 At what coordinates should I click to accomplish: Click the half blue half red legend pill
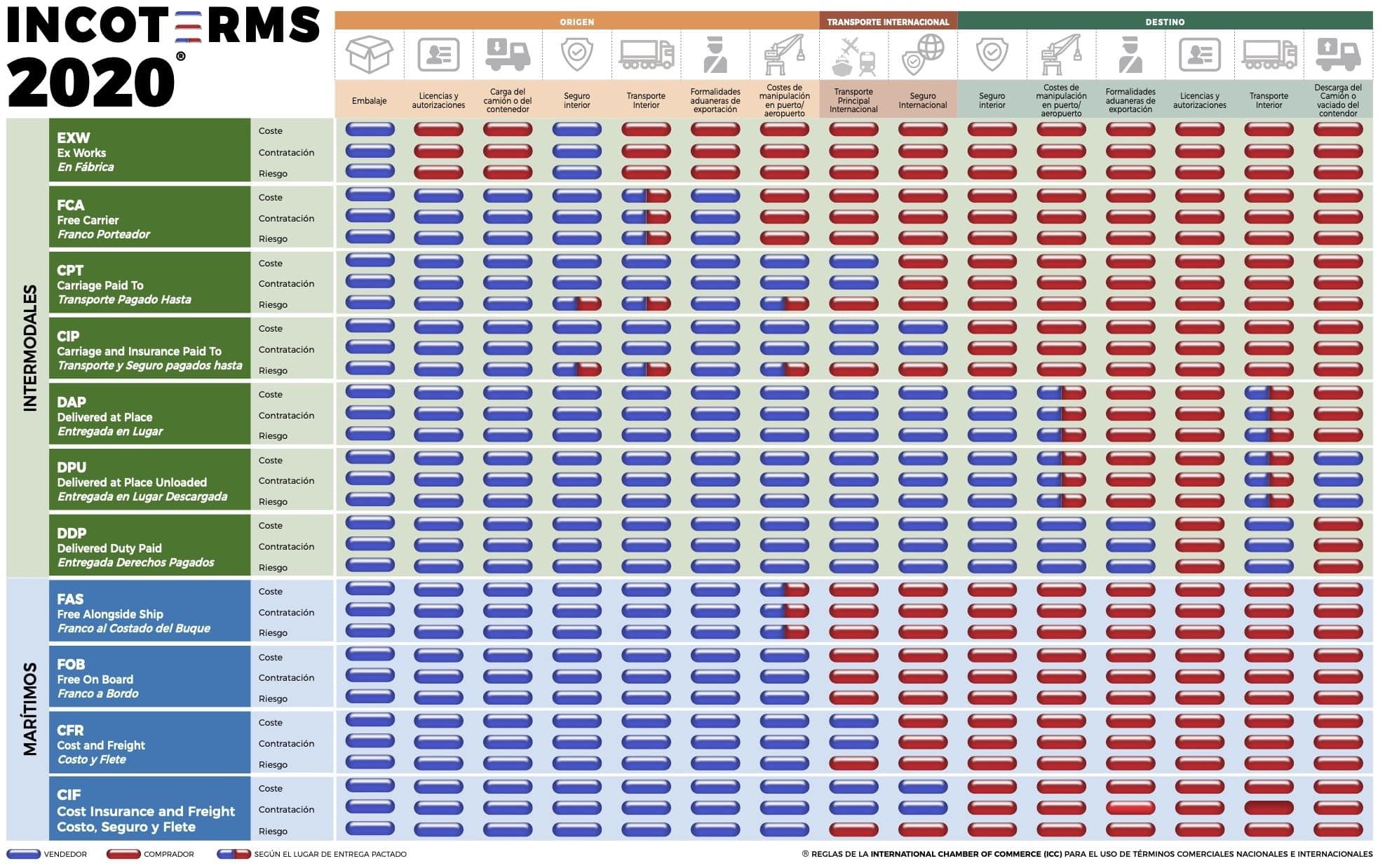pyautogui.click(x=234, y=854)
